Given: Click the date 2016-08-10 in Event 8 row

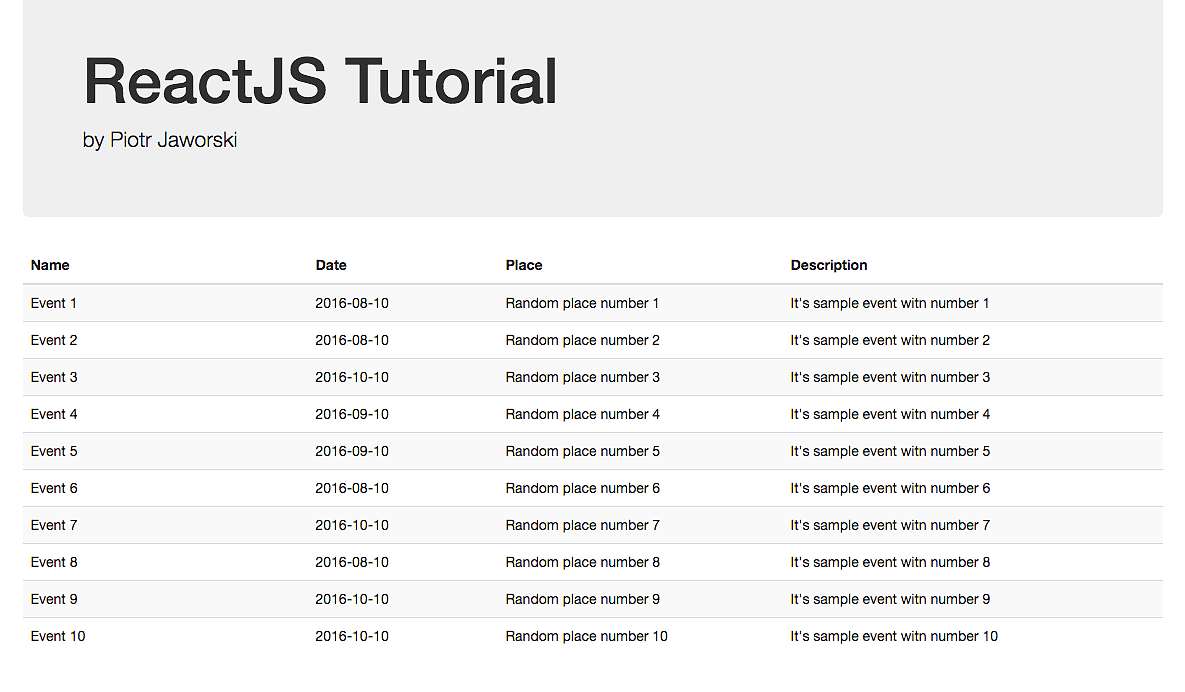Looking at the screenshot, I should (352, 562).
